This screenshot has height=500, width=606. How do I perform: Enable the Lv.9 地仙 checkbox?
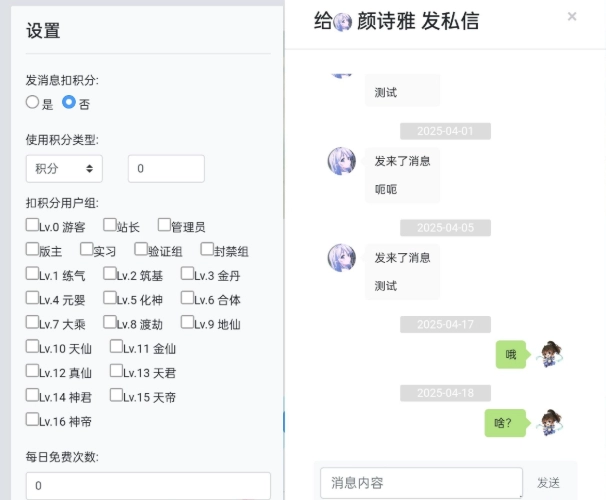pyautogui.click(x=187, y=322)
